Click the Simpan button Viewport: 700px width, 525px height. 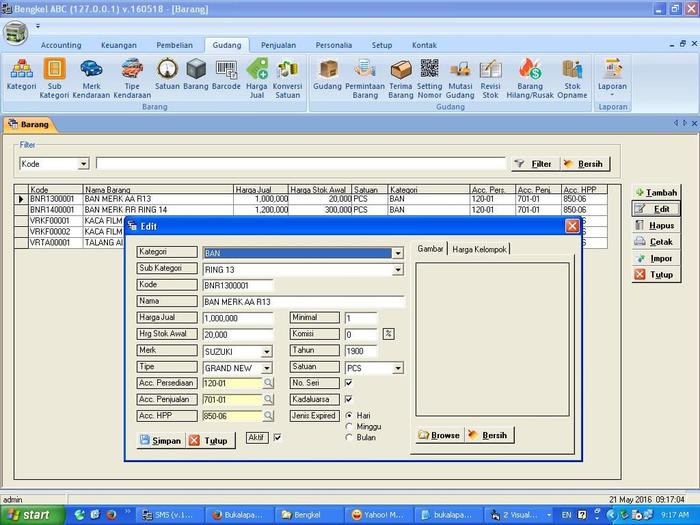click(x=160, y=440)
